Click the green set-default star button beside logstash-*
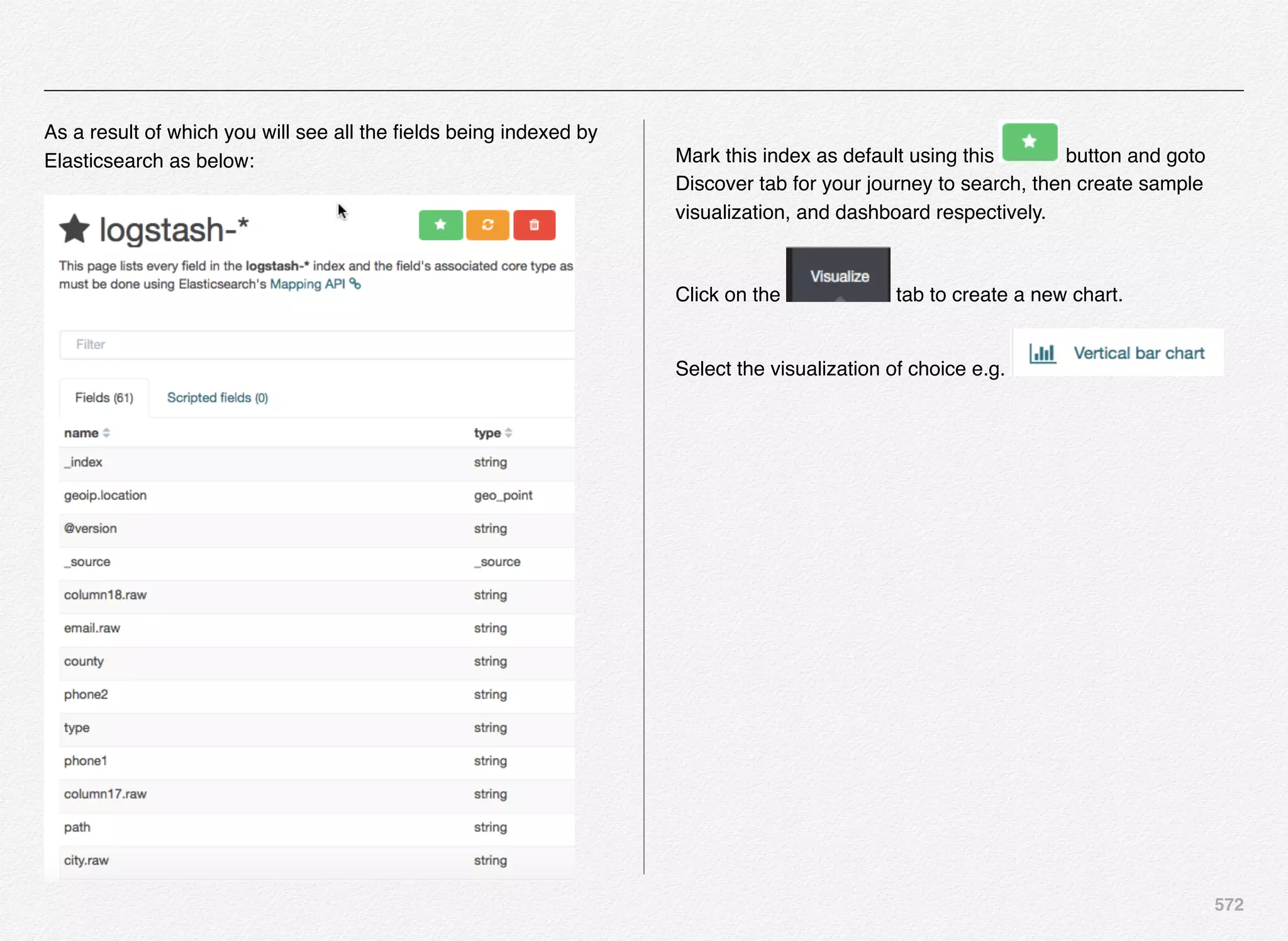The width and height of the screenshot is (1288, 941). pyautogui.click(x=441, y=225)
